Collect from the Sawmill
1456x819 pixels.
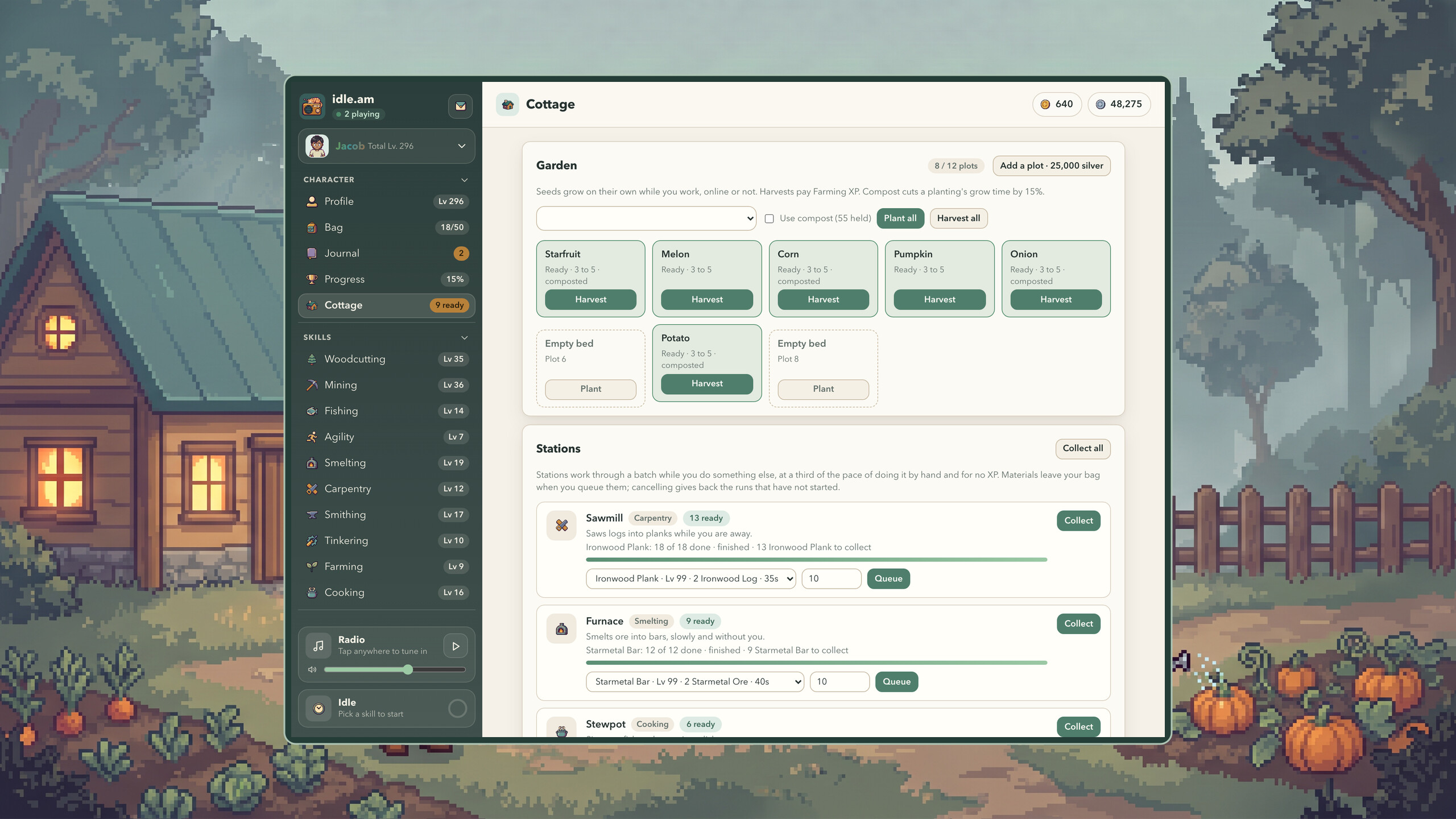(1078, 520)
